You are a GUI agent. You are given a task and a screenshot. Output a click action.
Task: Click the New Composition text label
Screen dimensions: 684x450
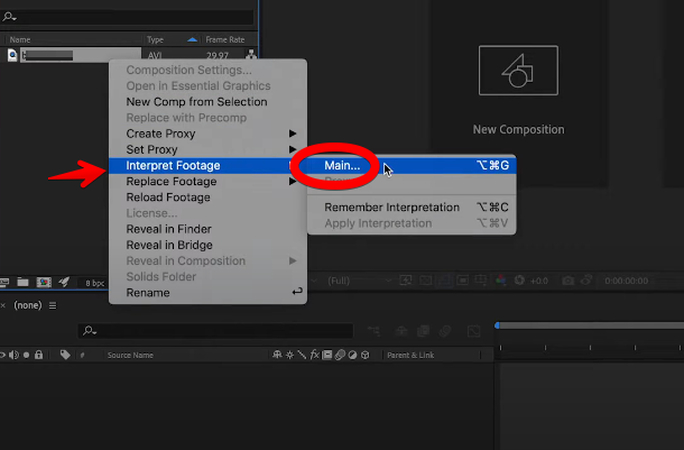coord(518,130)
